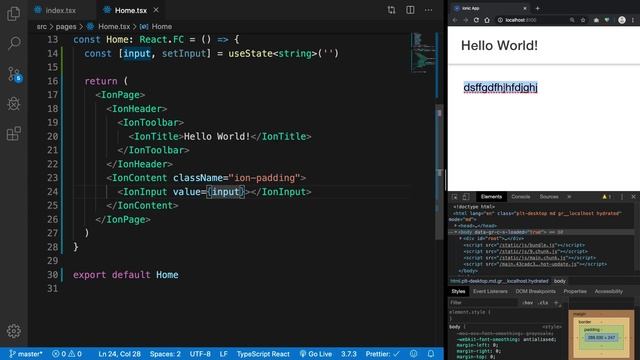Open the Event Listeners pane tab
This screenshot has width=640, height=360.
click(490, 291)
